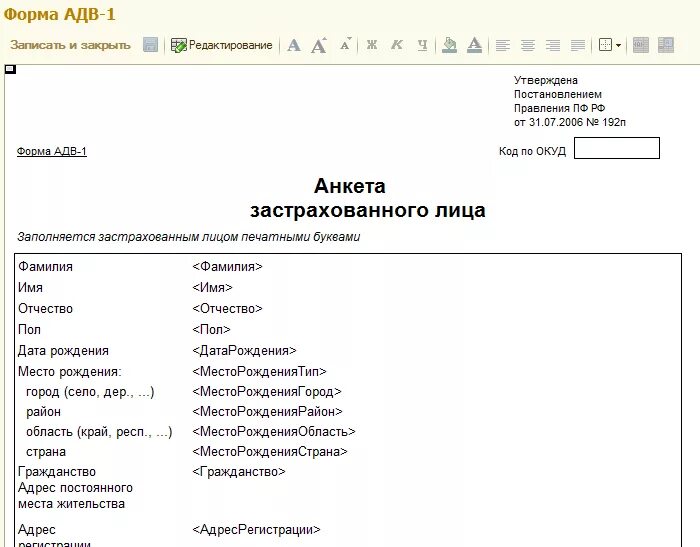
Task: Select the '<МестоРожденияОбласть>' placeholder
Action: click(x=274, y=432)
